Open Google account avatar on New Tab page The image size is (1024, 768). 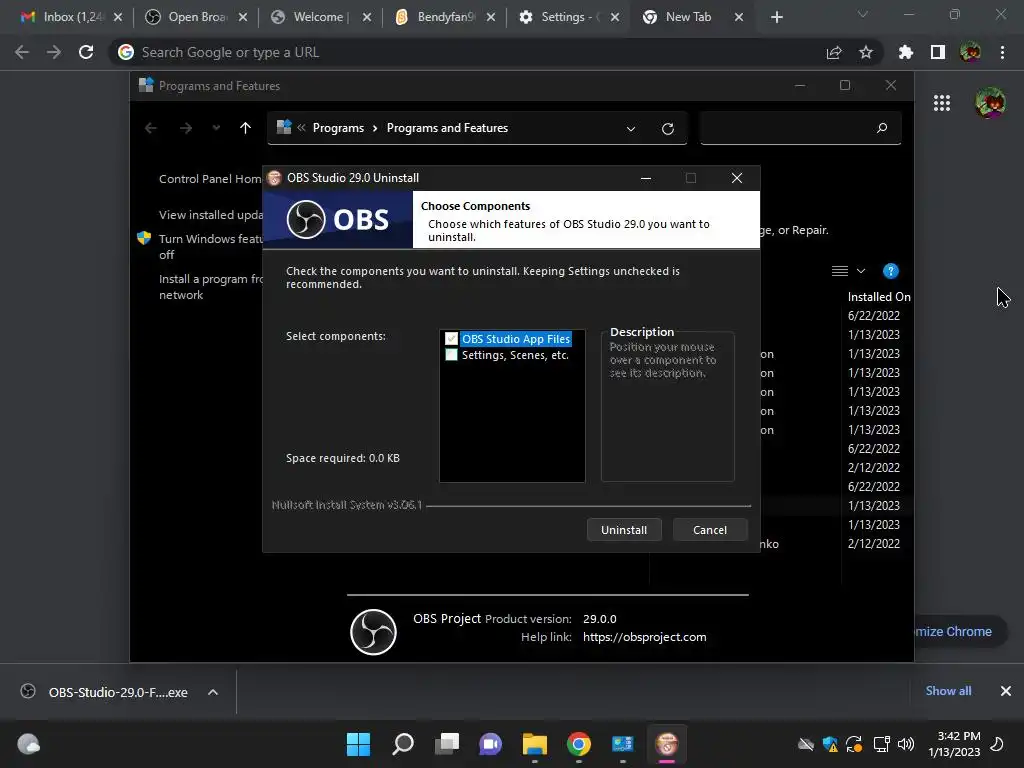(990, 103)
